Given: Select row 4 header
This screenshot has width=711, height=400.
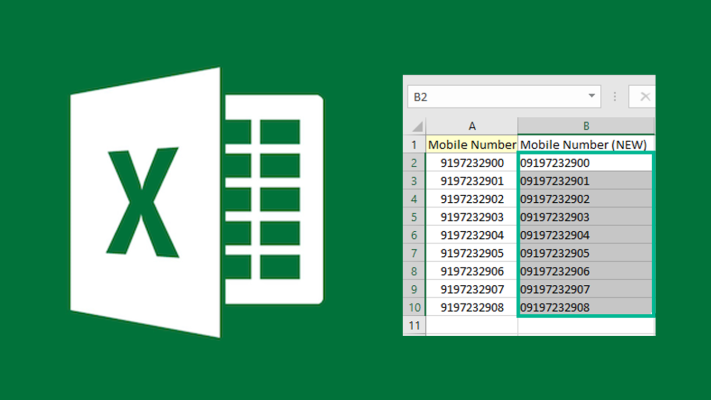Looking at the screenshot, I should click(414, 199).
